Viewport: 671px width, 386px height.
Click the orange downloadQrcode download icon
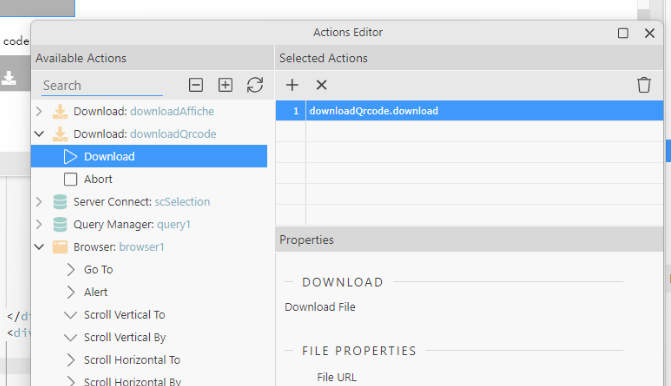pyautogui.click(x=60, y=134)
